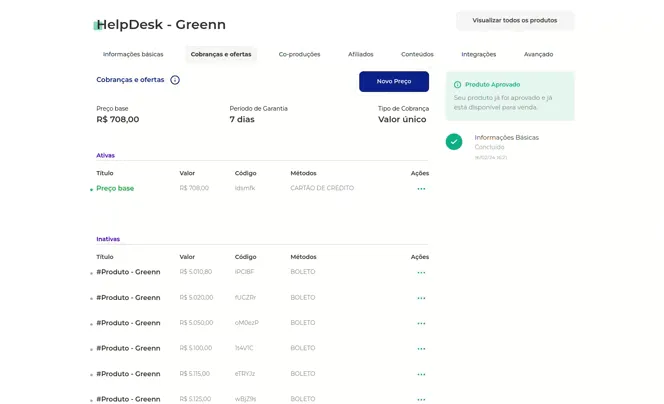Screen dimensions: 664x404
Task: Click the green checkmark for Informações Básicas
Action: coord(454,142)
